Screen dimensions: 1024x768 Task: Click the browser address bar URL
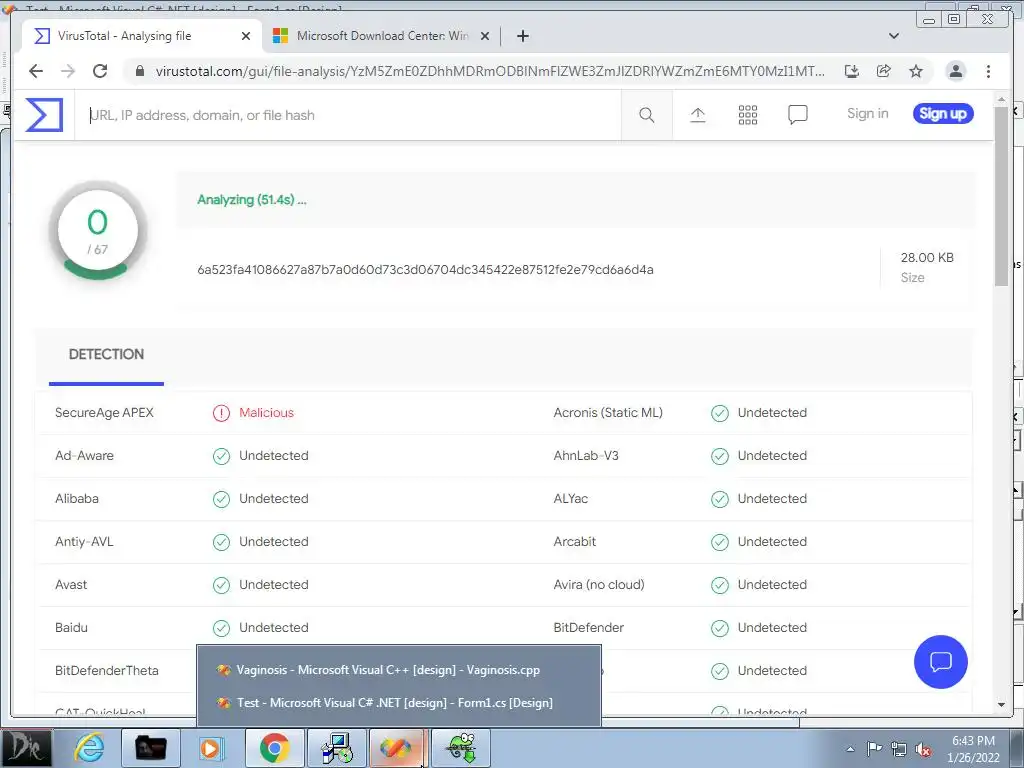pyautogui.click(x=490, y=71)
